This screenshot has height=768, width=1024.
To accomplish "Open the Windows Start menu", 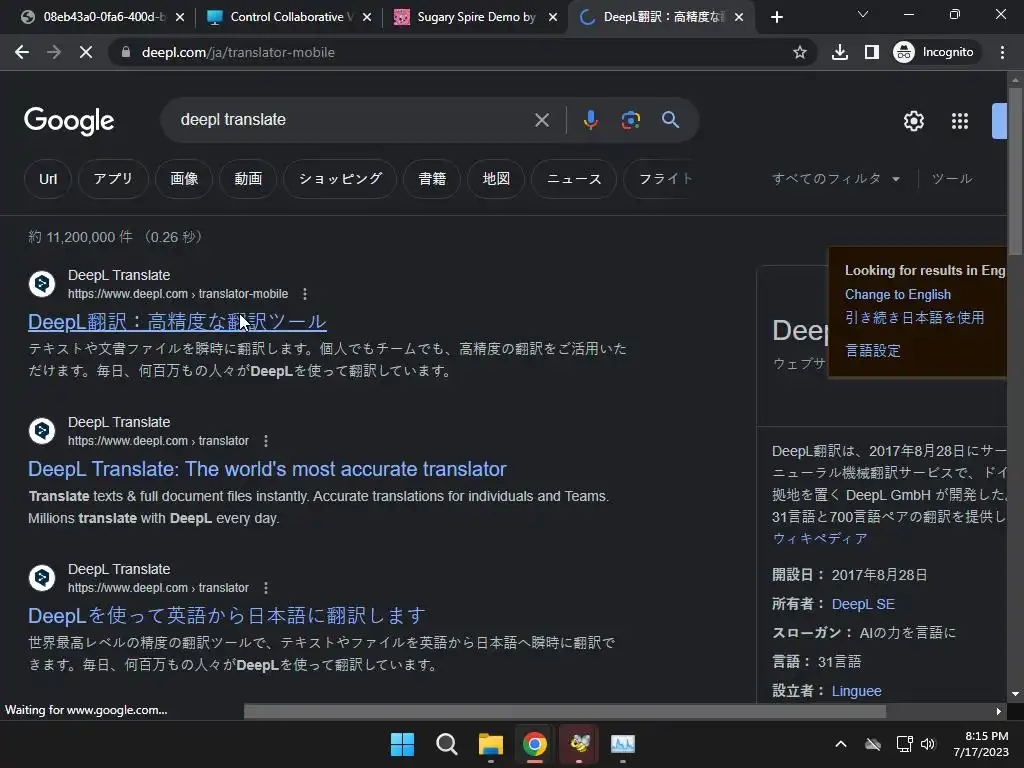I will tap(402, 744).
